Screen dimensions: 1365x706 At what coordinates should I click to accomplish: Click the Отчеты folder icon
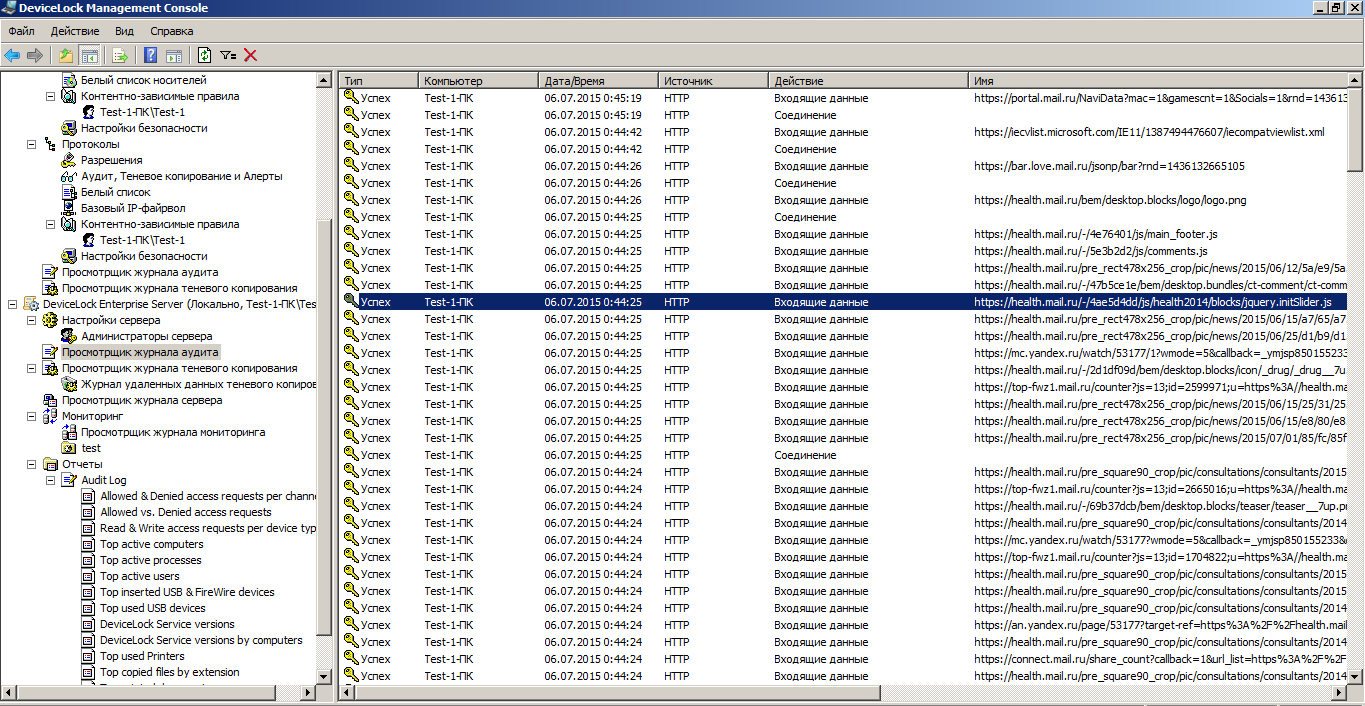[50, 464]
